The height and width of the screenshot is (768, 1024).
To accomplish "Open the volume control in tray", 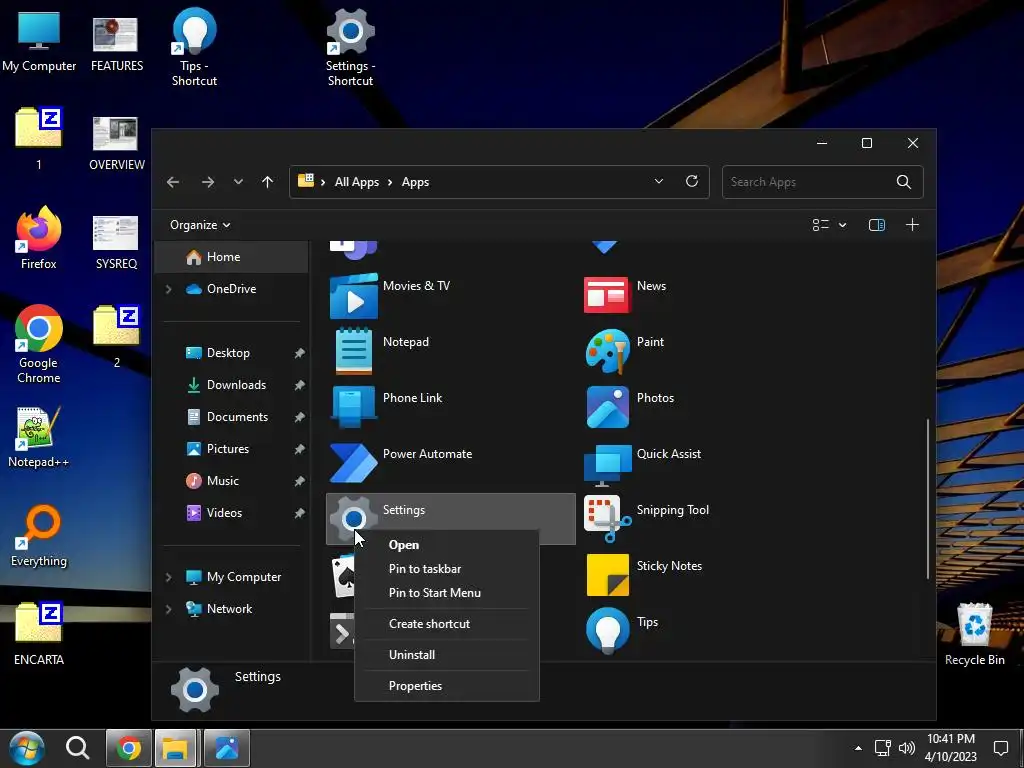I will tap(906, 748).
